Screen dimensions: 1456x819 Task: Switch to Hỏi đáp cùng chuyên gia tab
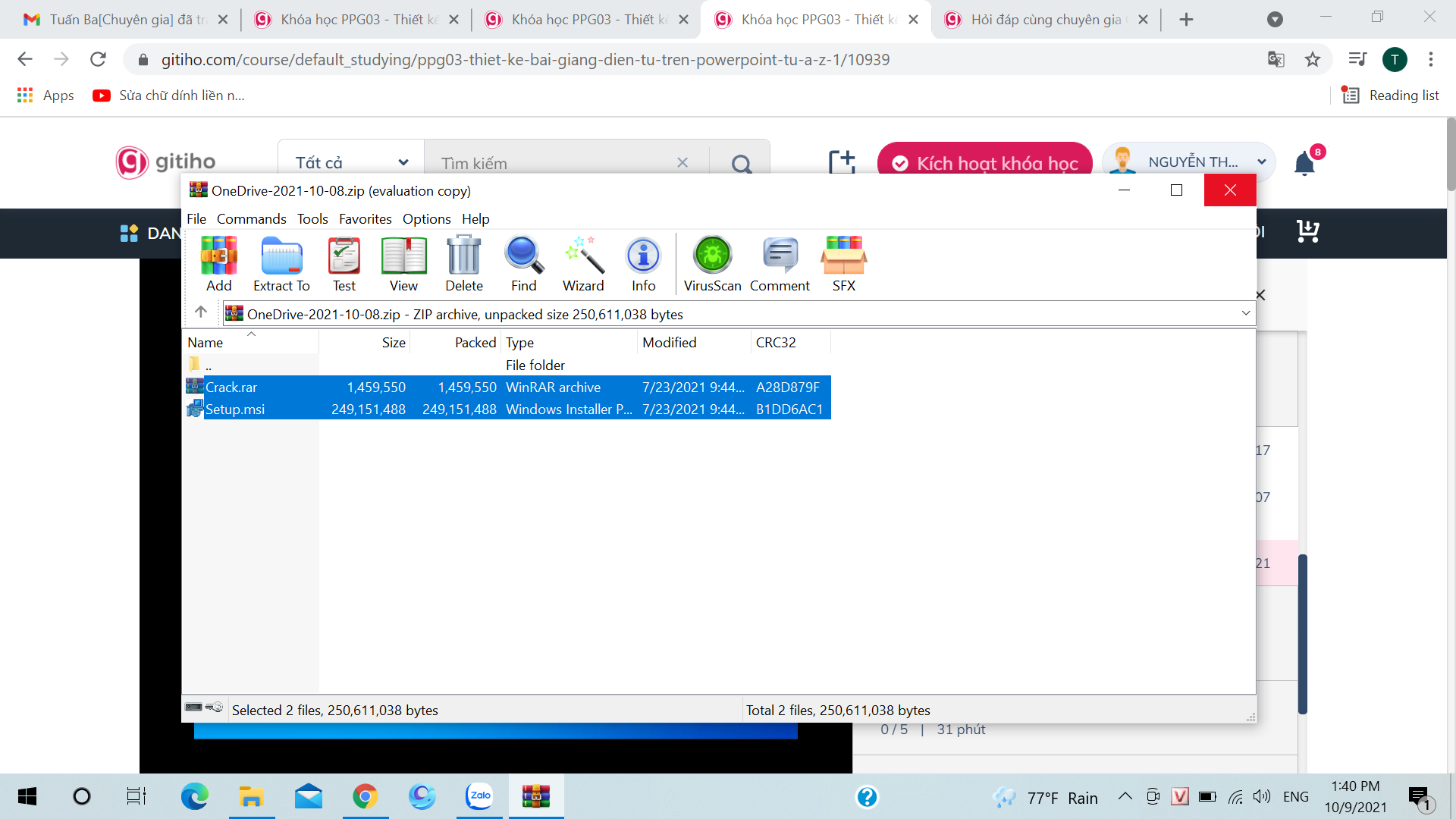[x=1046, y=20]
